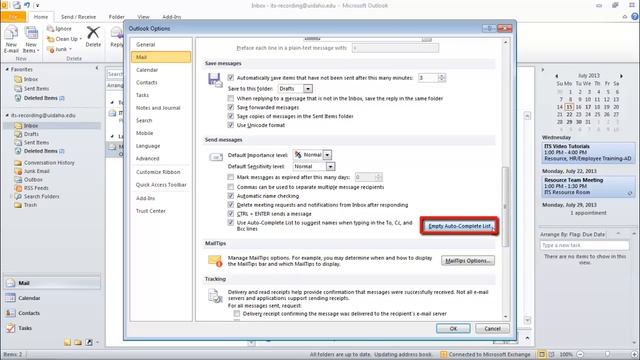Click Cancel in Outlook Options
The height and width of the screenshot is (360, 640).
[x=493, y=329]
